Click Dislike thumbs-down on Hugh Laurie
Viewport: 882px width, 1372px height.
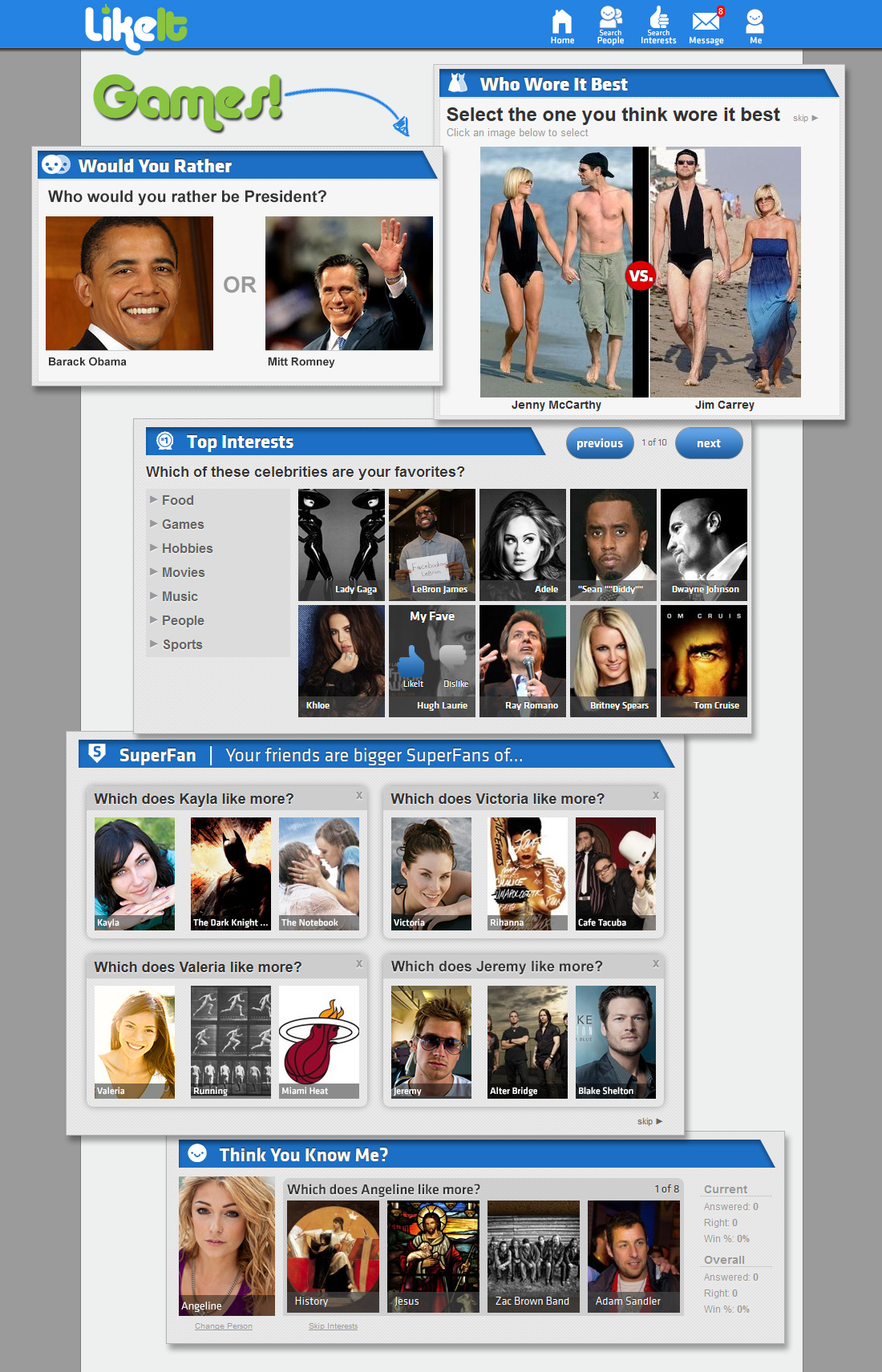pos(455,665)
